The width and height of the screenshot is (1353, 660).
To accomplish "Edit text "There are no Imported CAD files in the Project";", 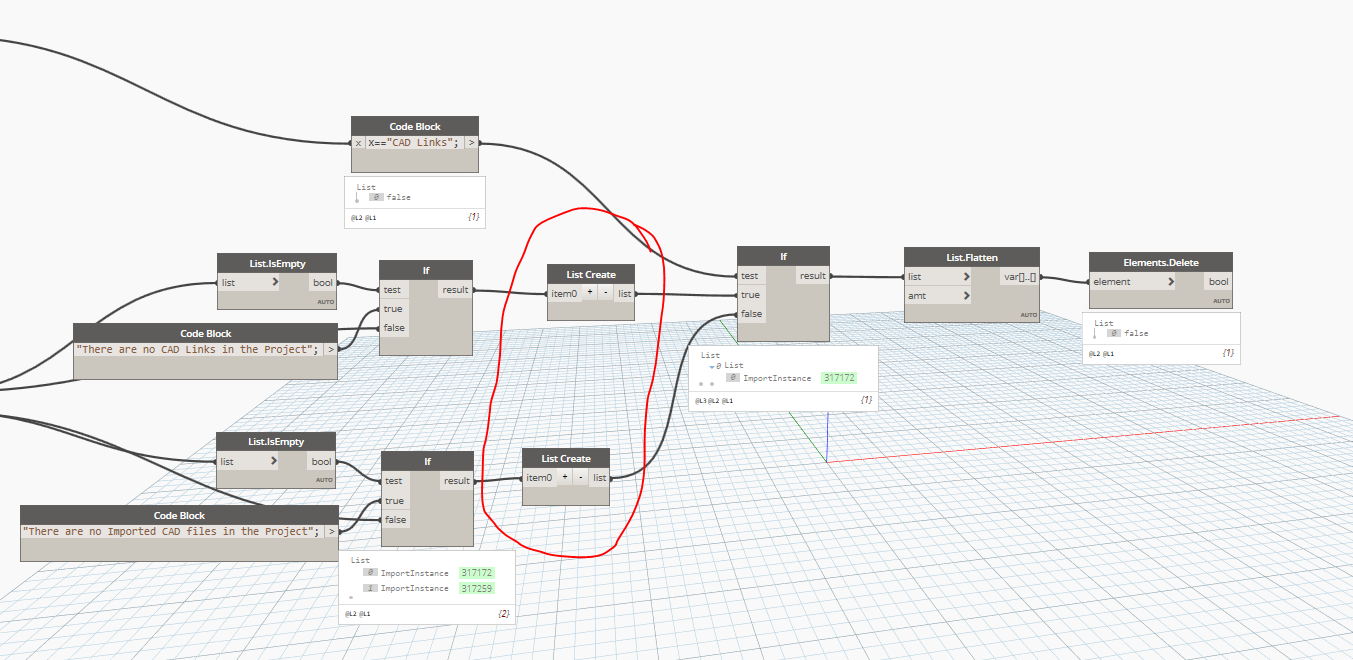I will (171, 531).
